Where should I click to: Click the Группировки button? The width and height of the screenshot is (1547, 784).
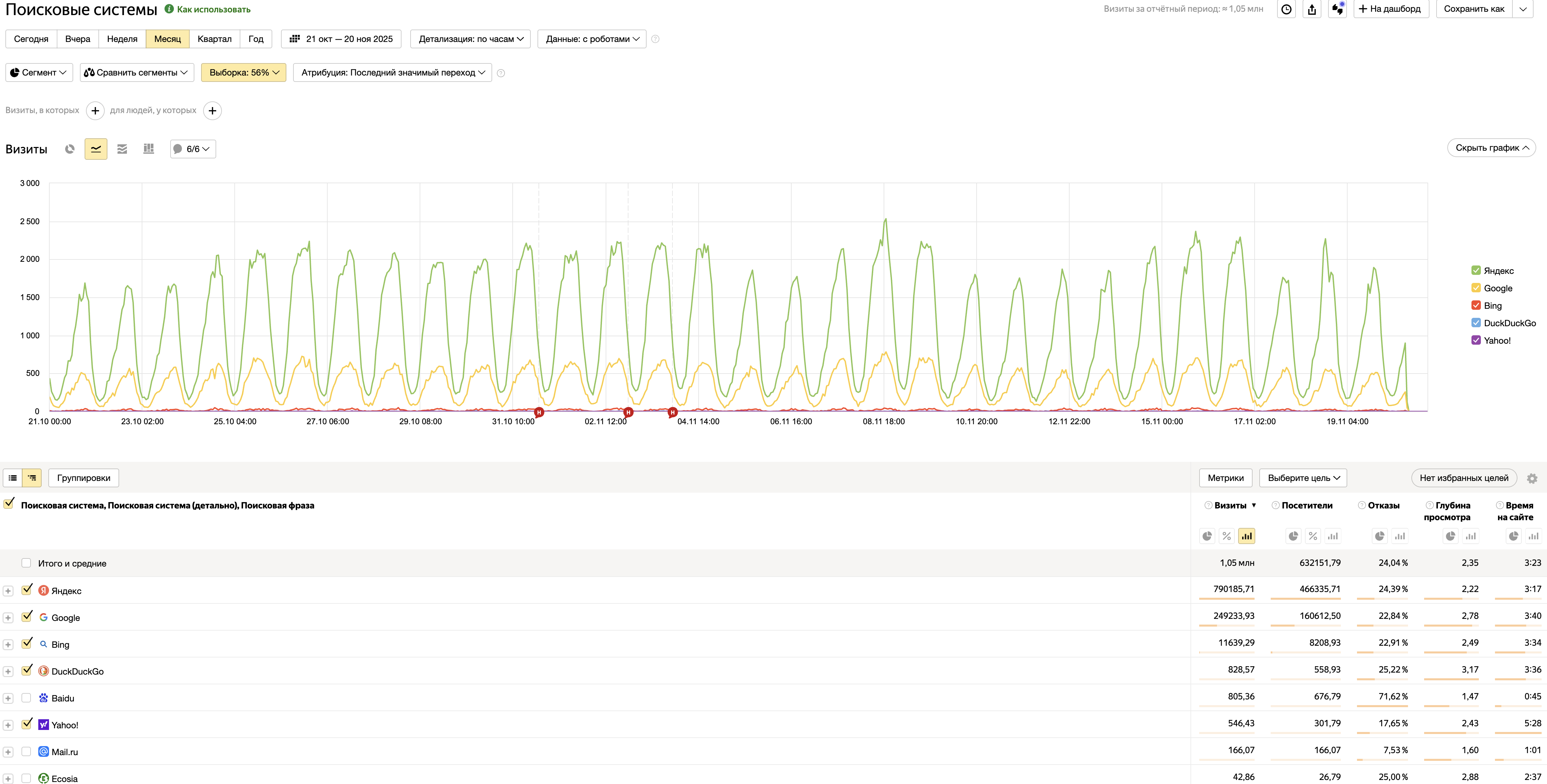tap(84, 478)
